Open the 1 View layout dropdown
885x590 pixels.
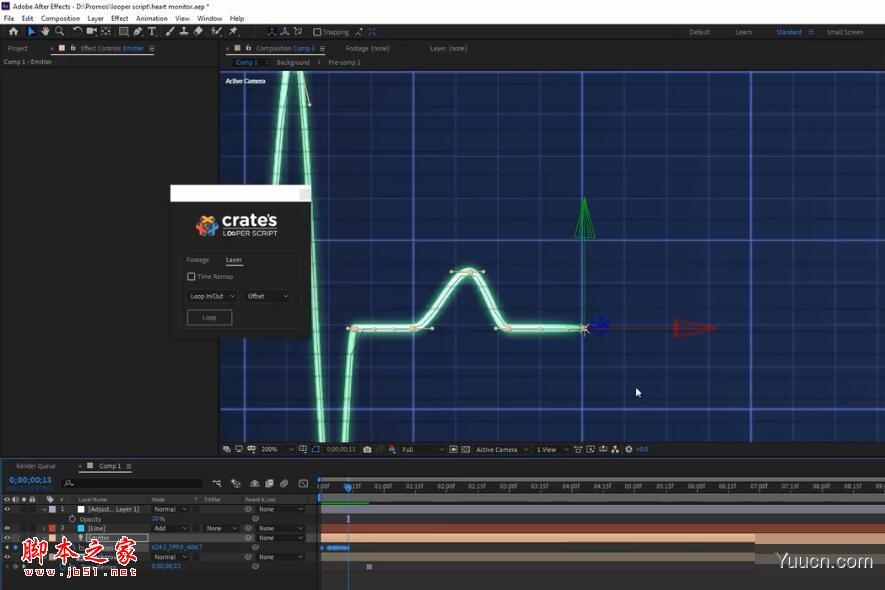(552, 449)
